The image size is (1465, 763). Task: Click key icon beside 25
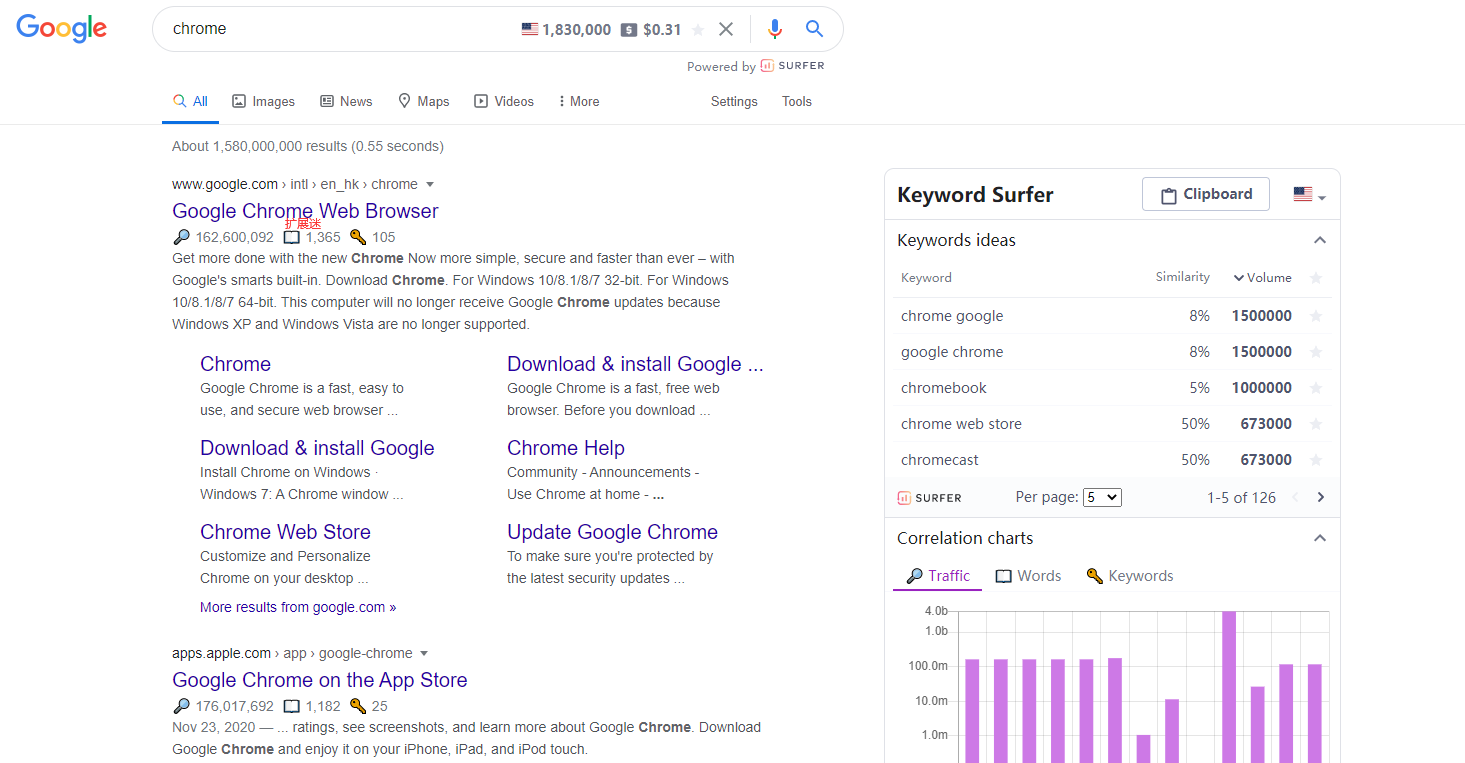[x=358, y=706]
